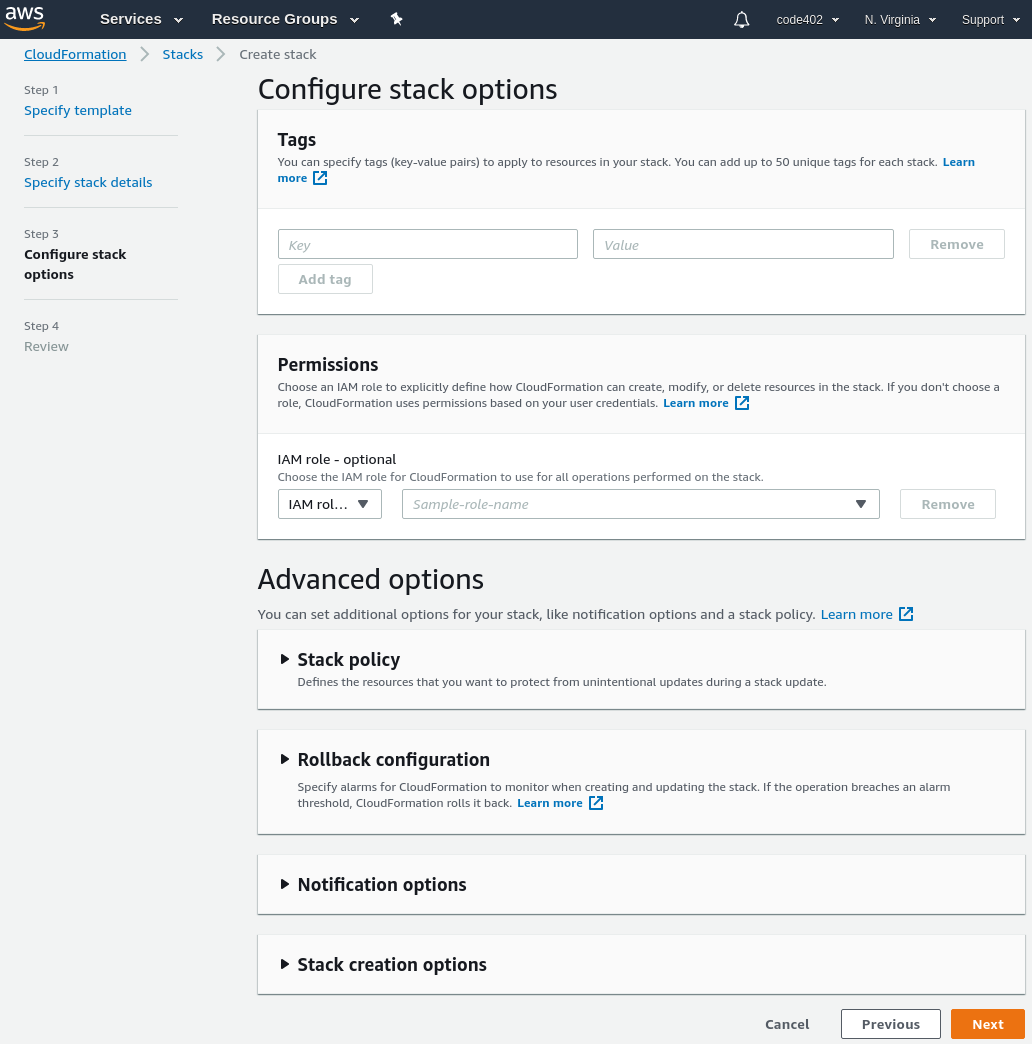Open the N. Virginia region menu

[900, 20]
